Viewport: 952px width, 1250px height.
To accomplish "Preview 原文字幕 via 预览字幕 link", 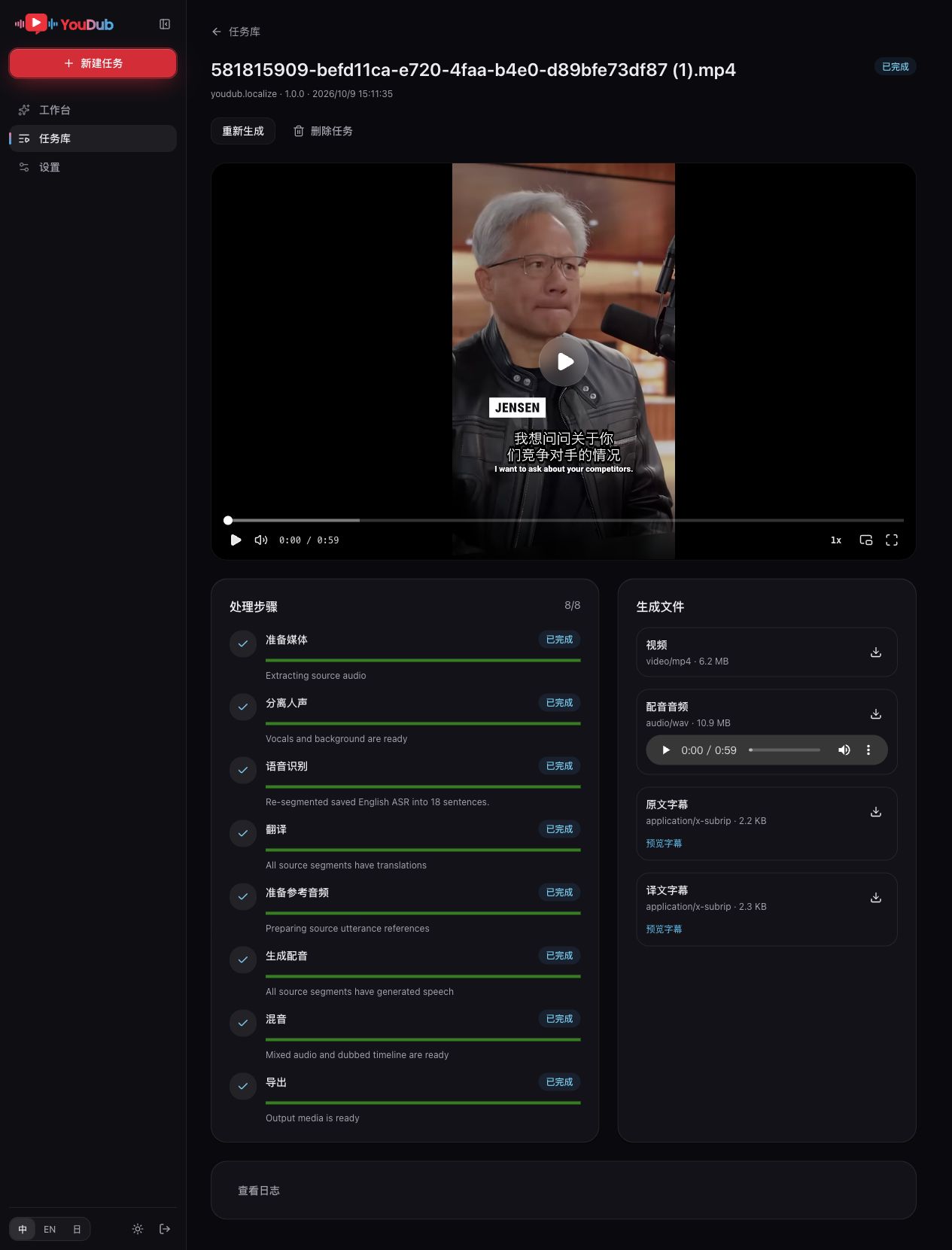I will click(664, 843).
